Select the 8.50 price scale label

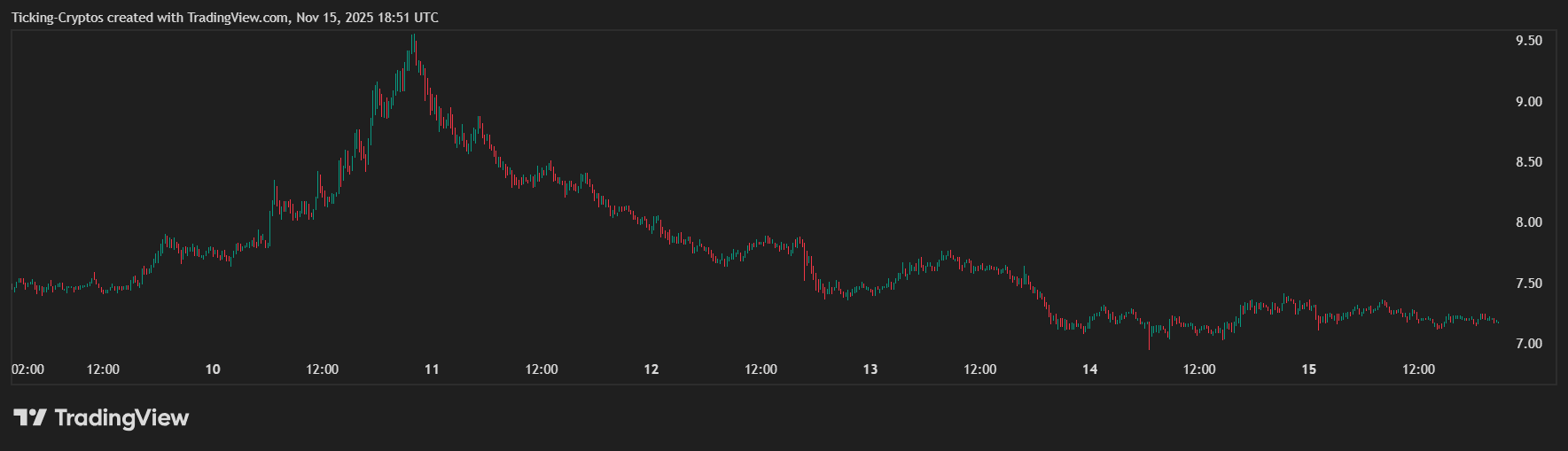1528,162
